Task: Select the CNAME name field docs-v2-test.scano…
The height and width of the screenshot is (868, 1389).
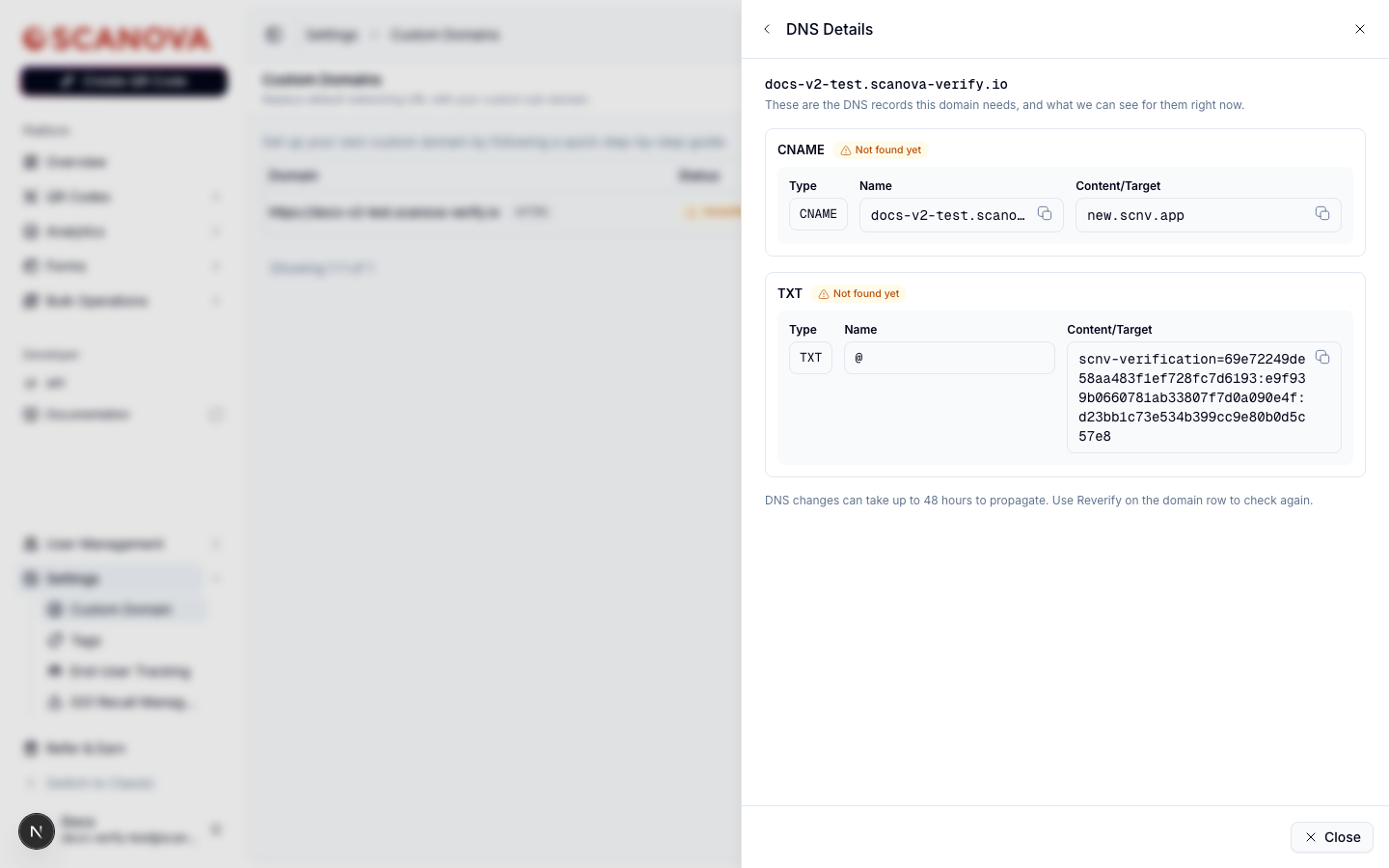Action: [961, 215]
